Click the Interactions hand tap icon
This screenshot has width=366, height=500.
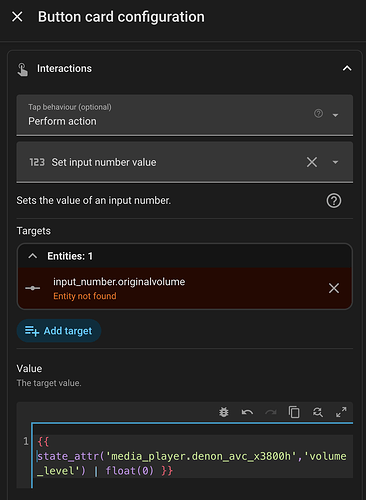[x=23, y=69]
